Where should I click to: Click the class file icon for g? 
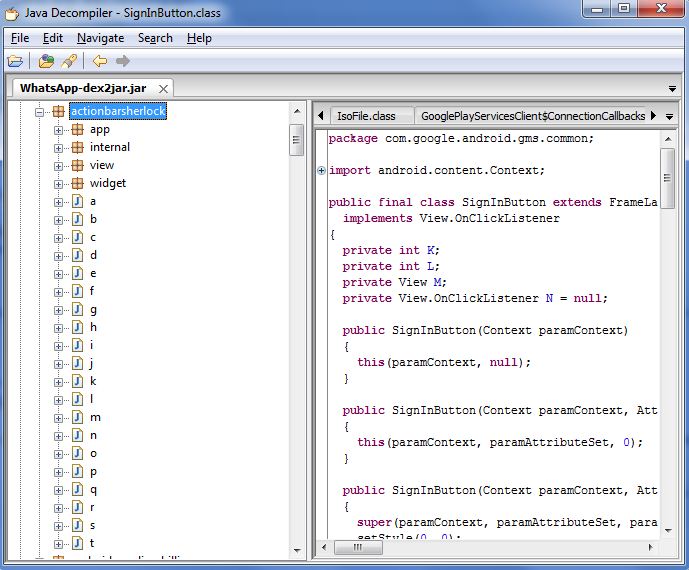(77, 309)
